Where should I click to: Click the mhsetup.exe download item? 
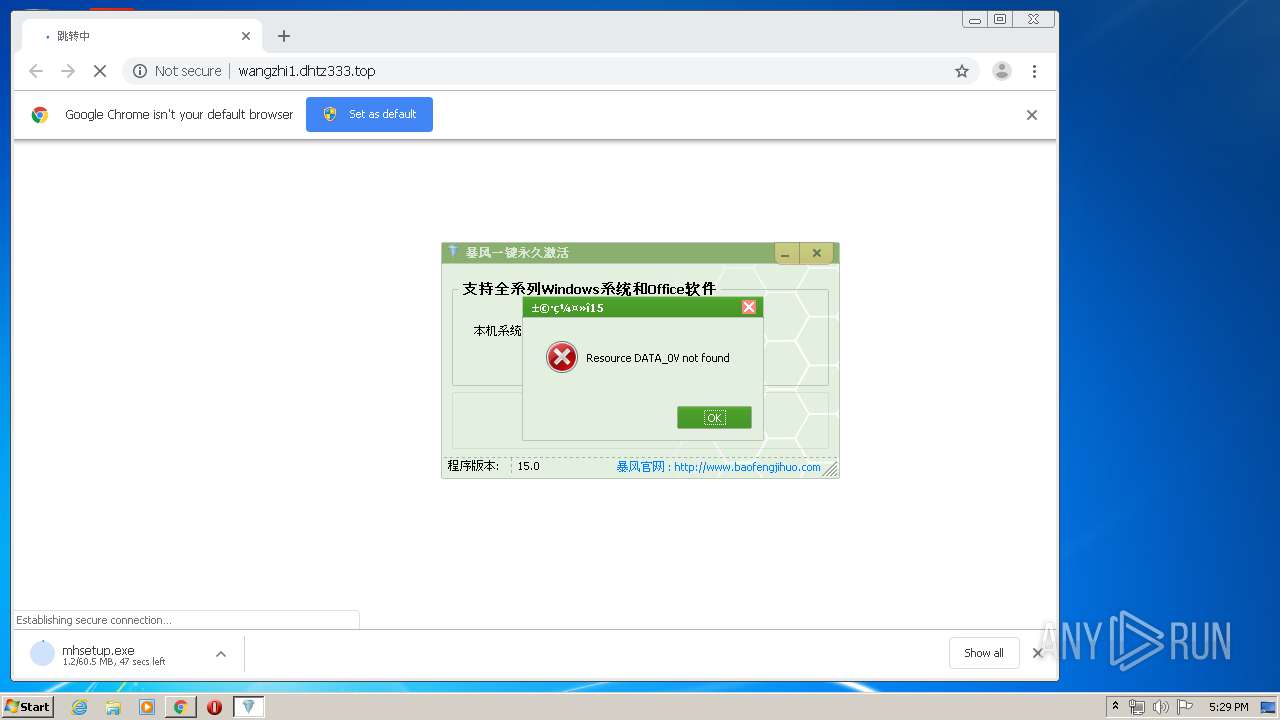click(x=113, y=655)
